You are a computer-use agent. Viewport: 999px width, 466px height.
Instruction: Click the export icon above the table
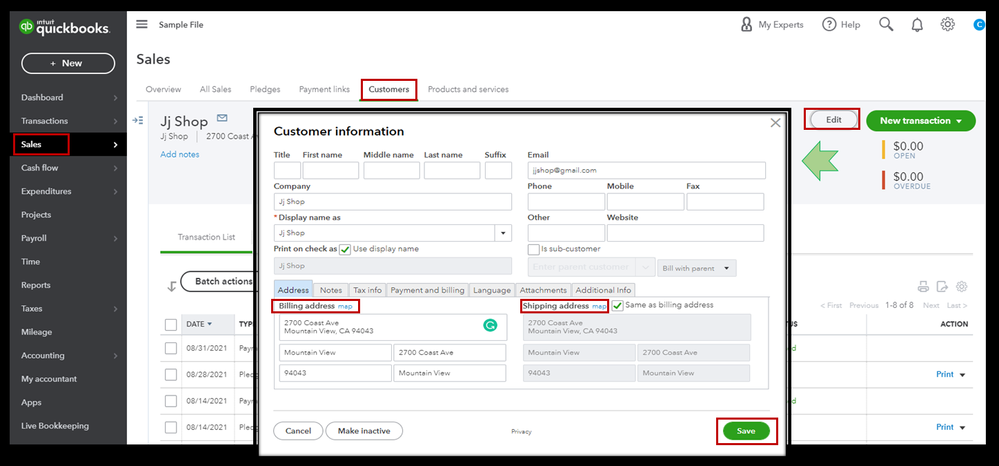942,286
